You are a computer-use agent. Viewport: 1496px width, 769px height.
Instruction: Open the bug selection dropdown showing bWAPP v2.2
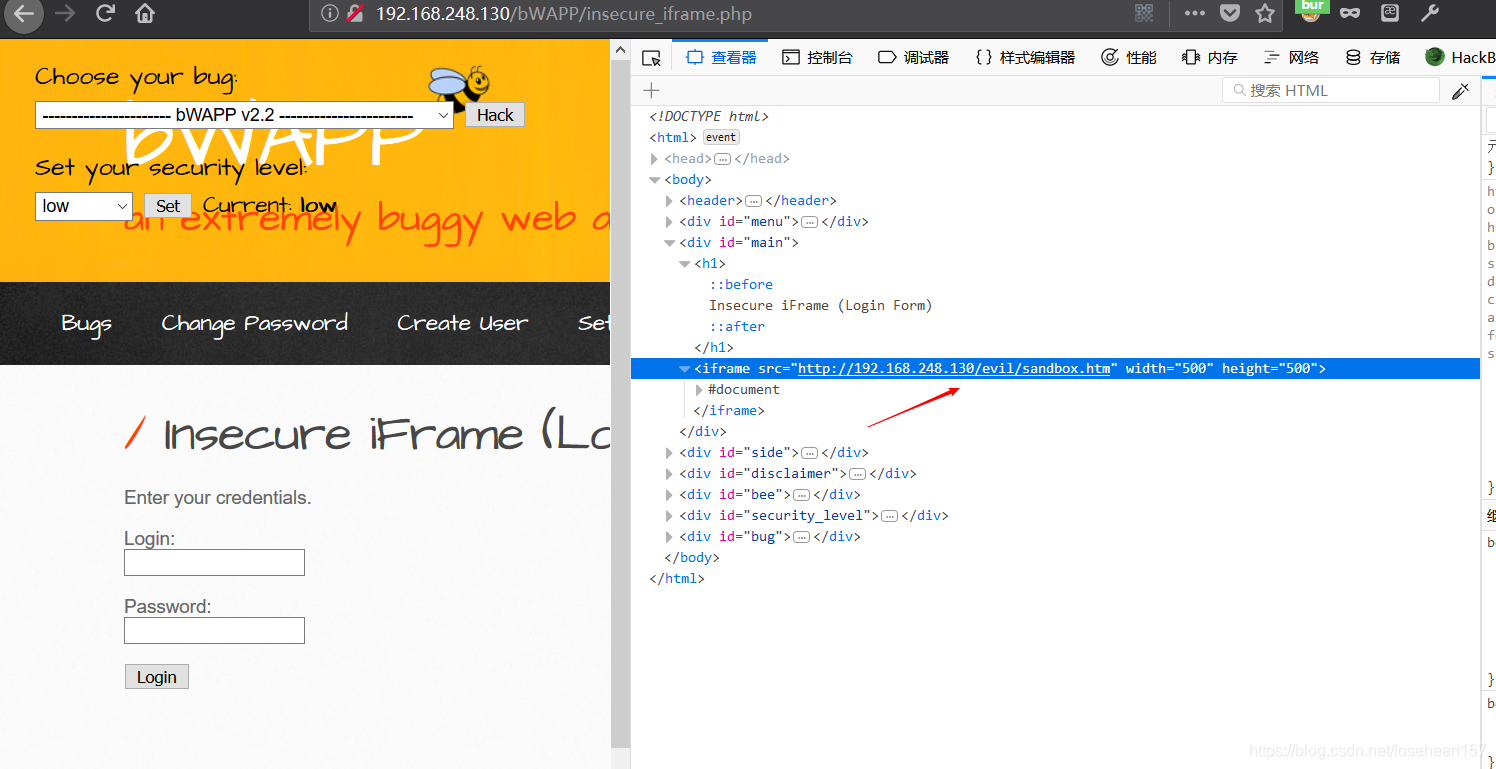(x=245, y=115)
